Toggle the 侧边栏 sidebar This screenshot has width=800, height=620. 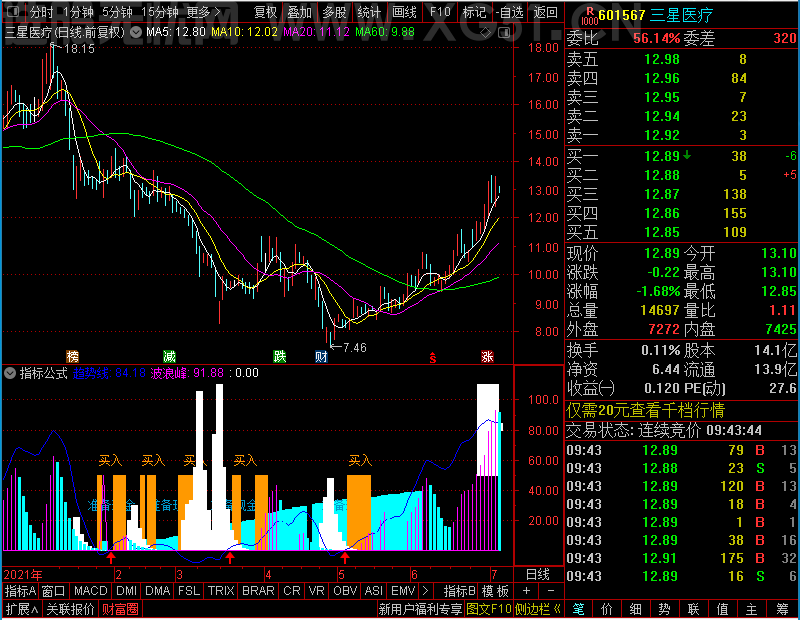pos(537,609)
